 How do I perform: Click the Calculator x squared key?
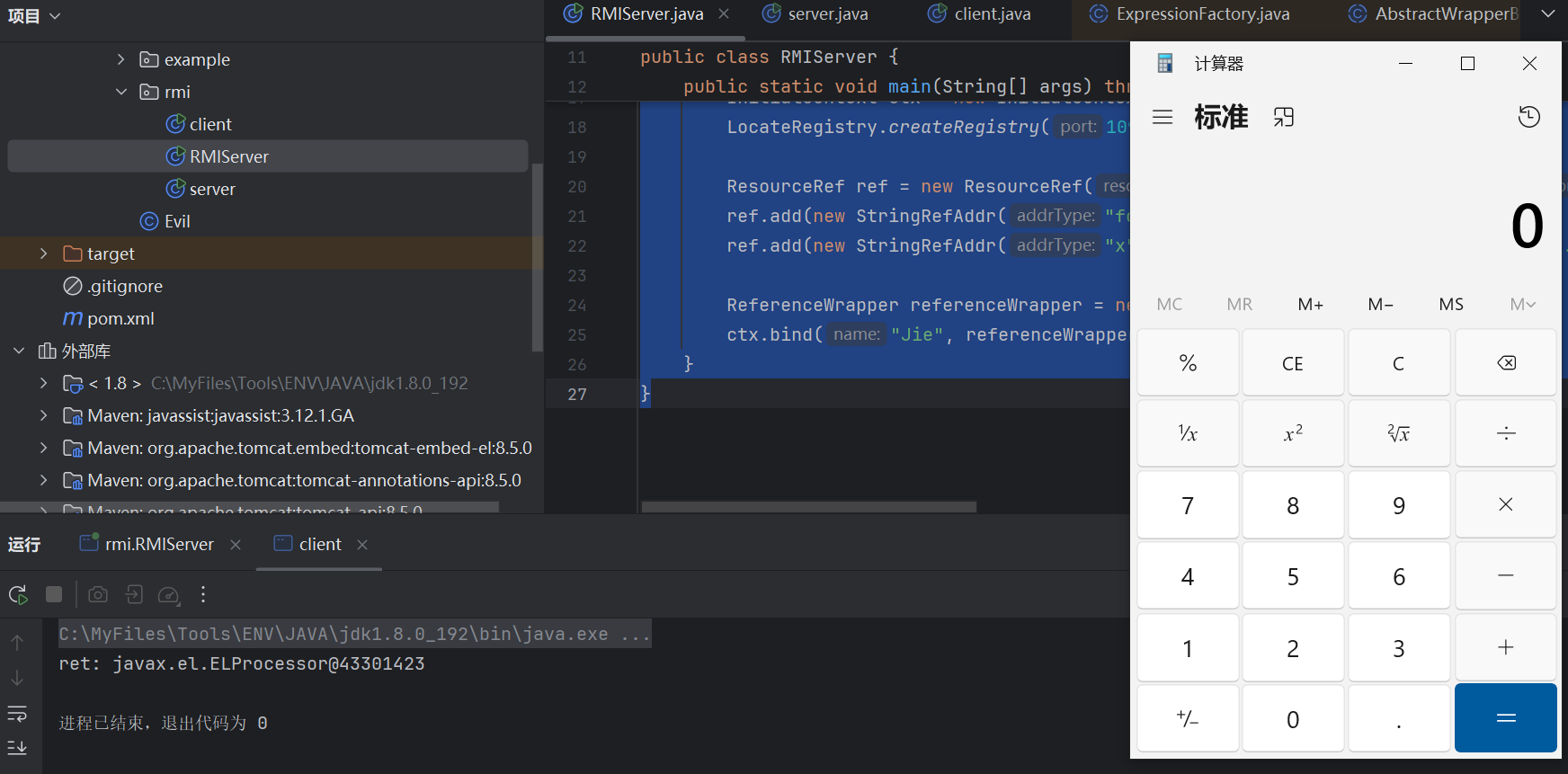pos(1293,434)
